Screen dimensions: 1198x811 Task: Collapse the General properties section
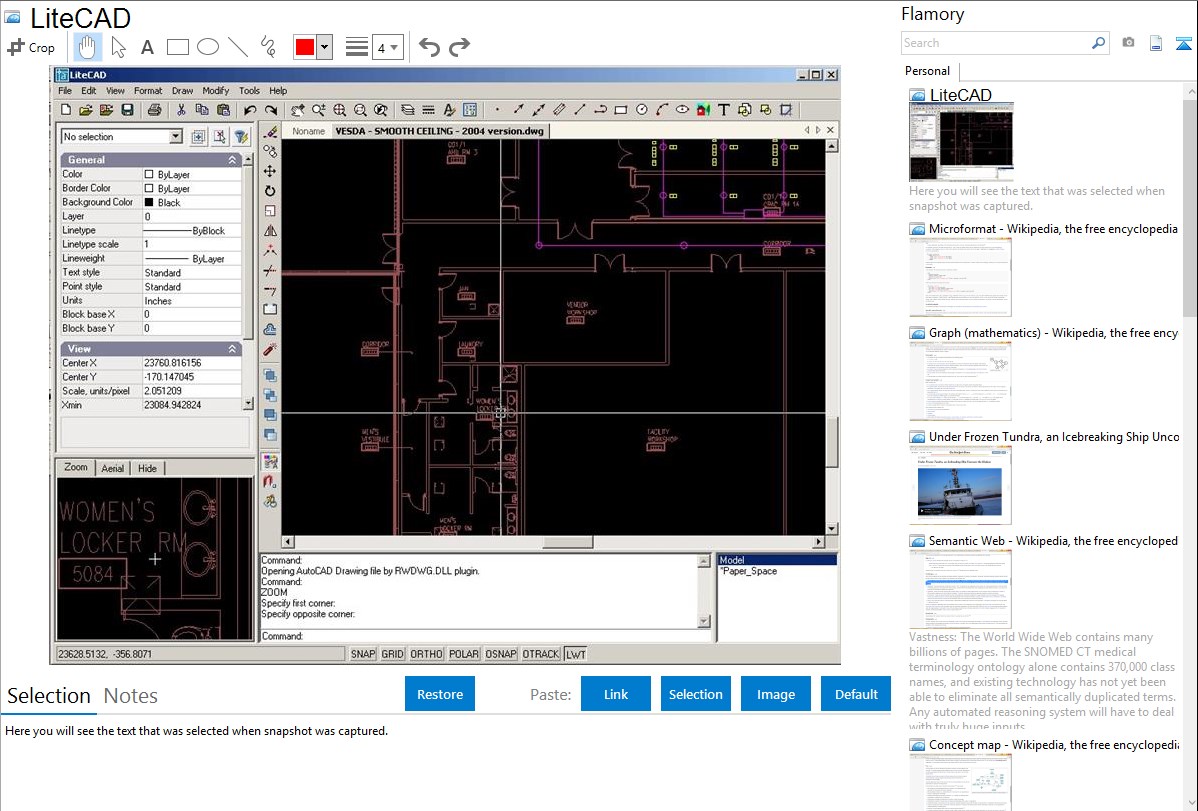(232, 160)
